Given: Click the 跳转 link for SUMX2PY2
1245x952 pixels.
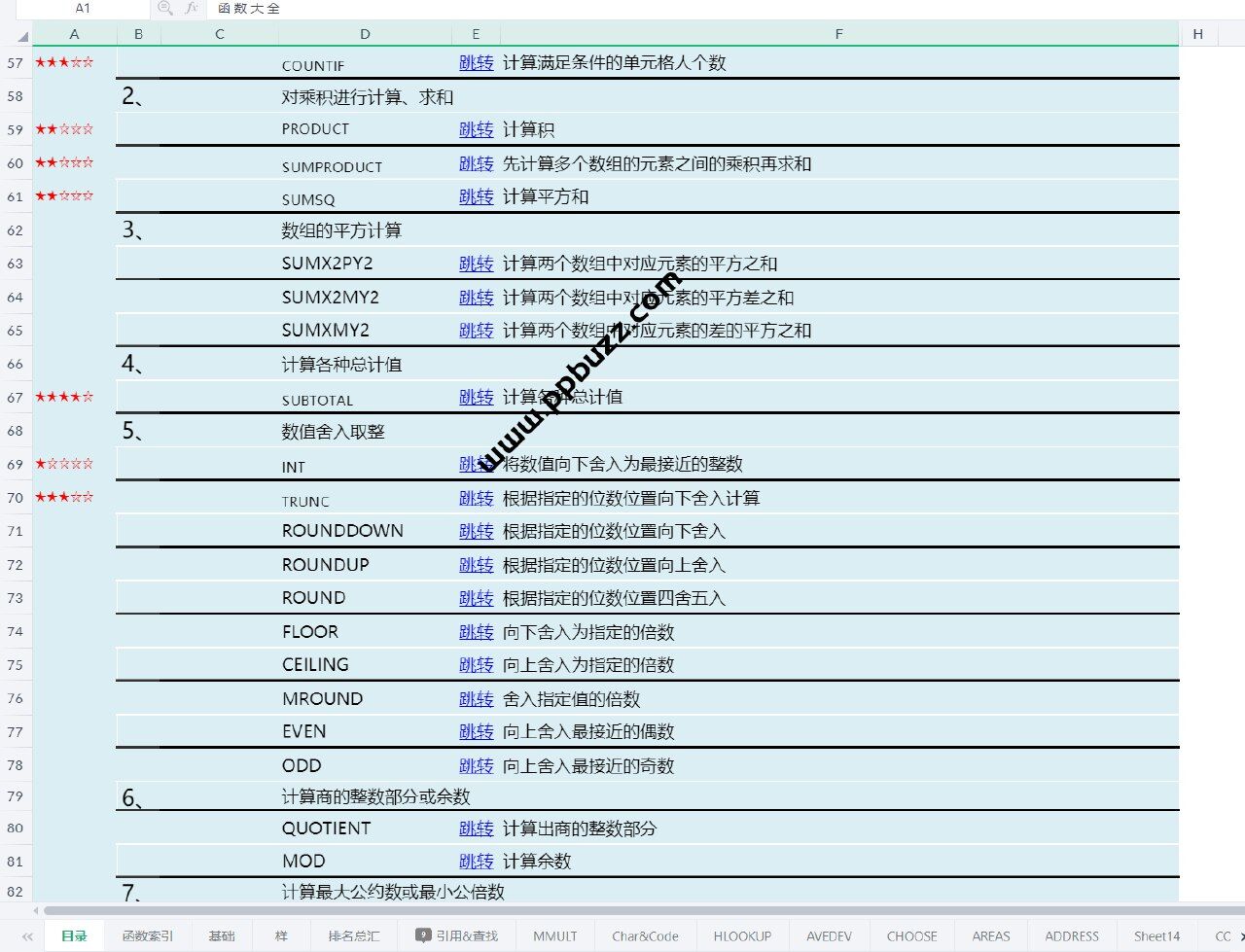Looking at the screenshot, I should point(477,264).
